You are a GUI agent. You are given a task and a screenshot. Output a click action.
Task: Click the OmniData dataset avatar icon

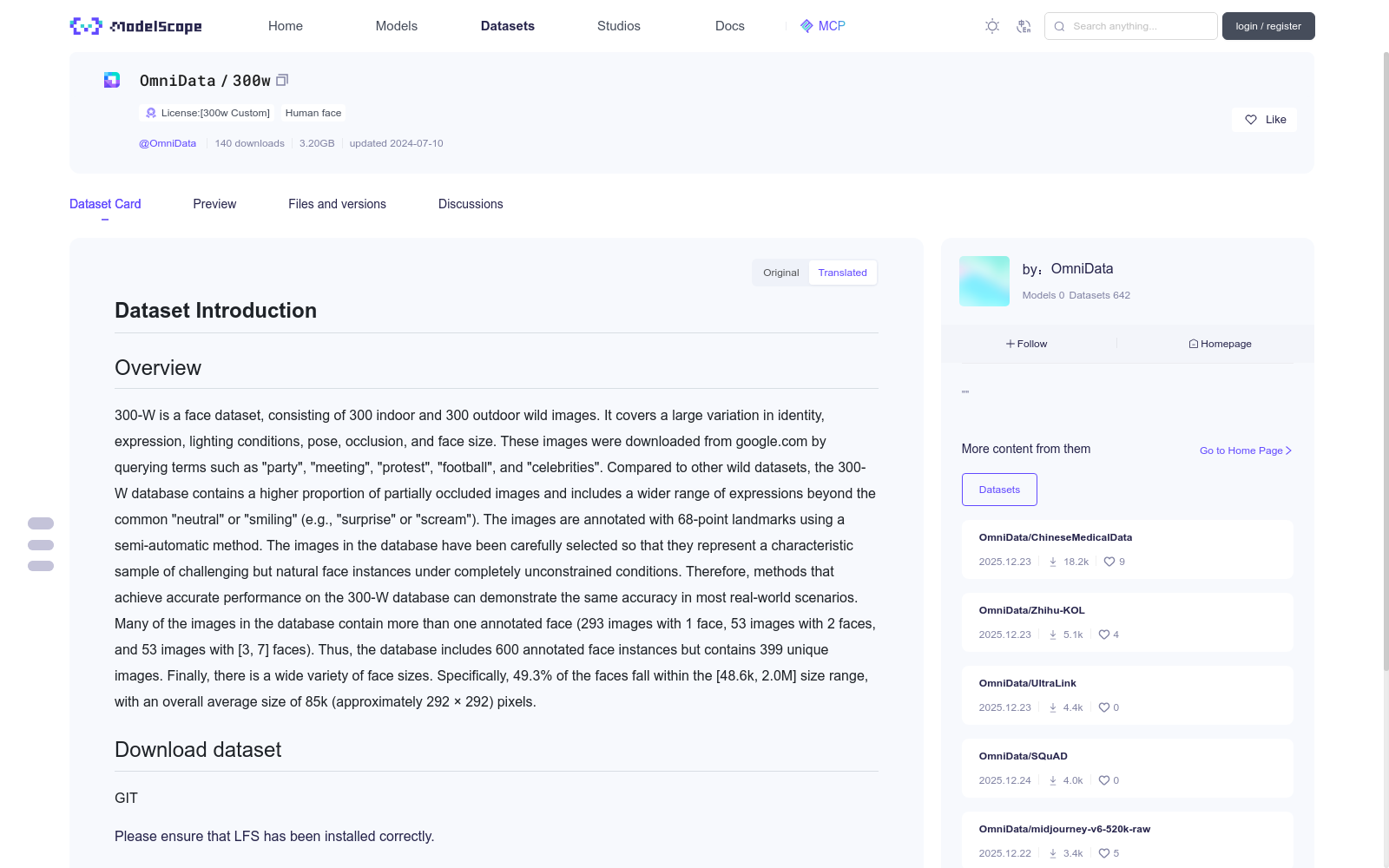(112, 80)
